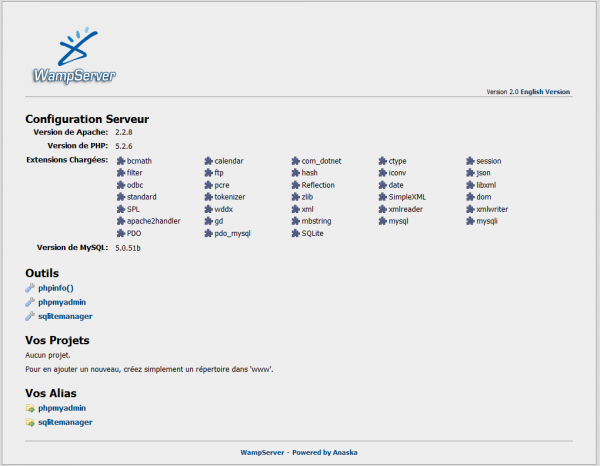Click the wrench icon beside phpinfo()
Image resolution: width=600 pixels, height=466 pixels.
(x=30, y=288)
